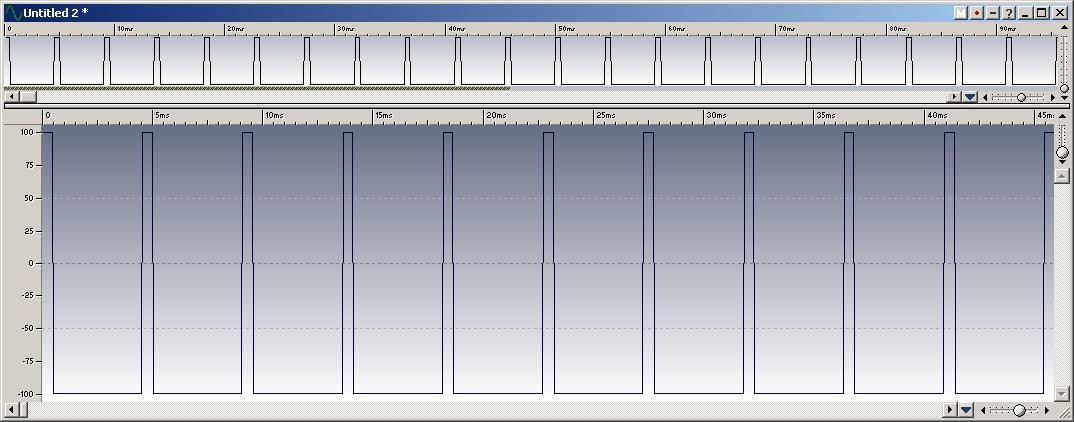The height and width of the screenshot is (422, 1074).
Task: Click overview scrollbar left arrow
Action: coord(11,97)
